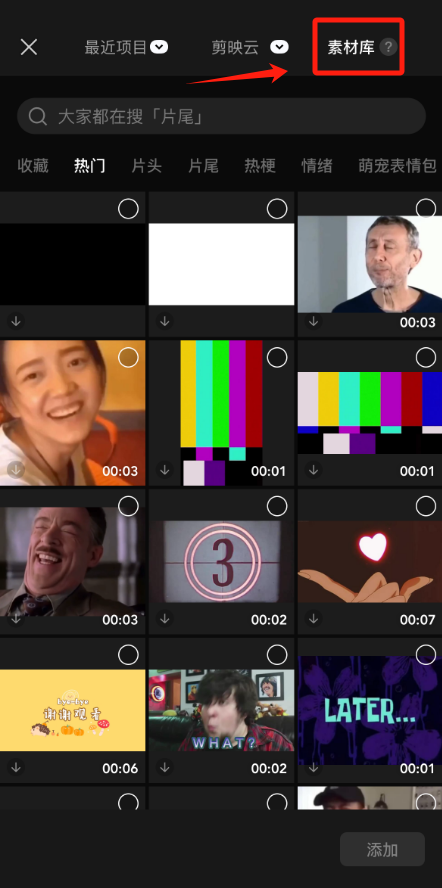Tap the 添加 add button

(382, 849)
